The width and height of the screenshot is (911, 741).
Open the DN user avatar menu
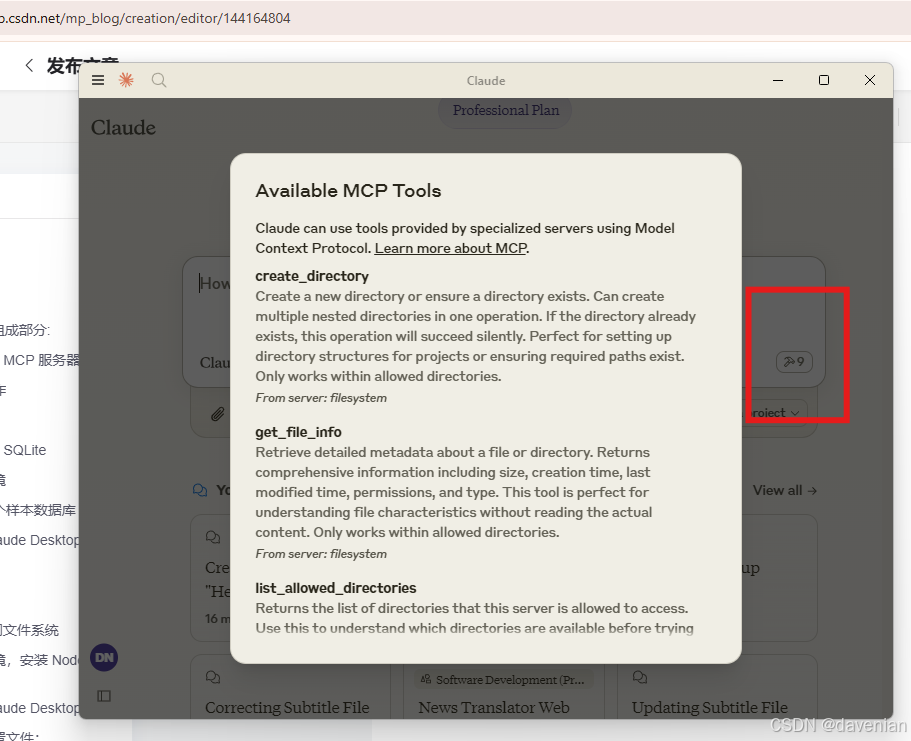click(104, 657)
